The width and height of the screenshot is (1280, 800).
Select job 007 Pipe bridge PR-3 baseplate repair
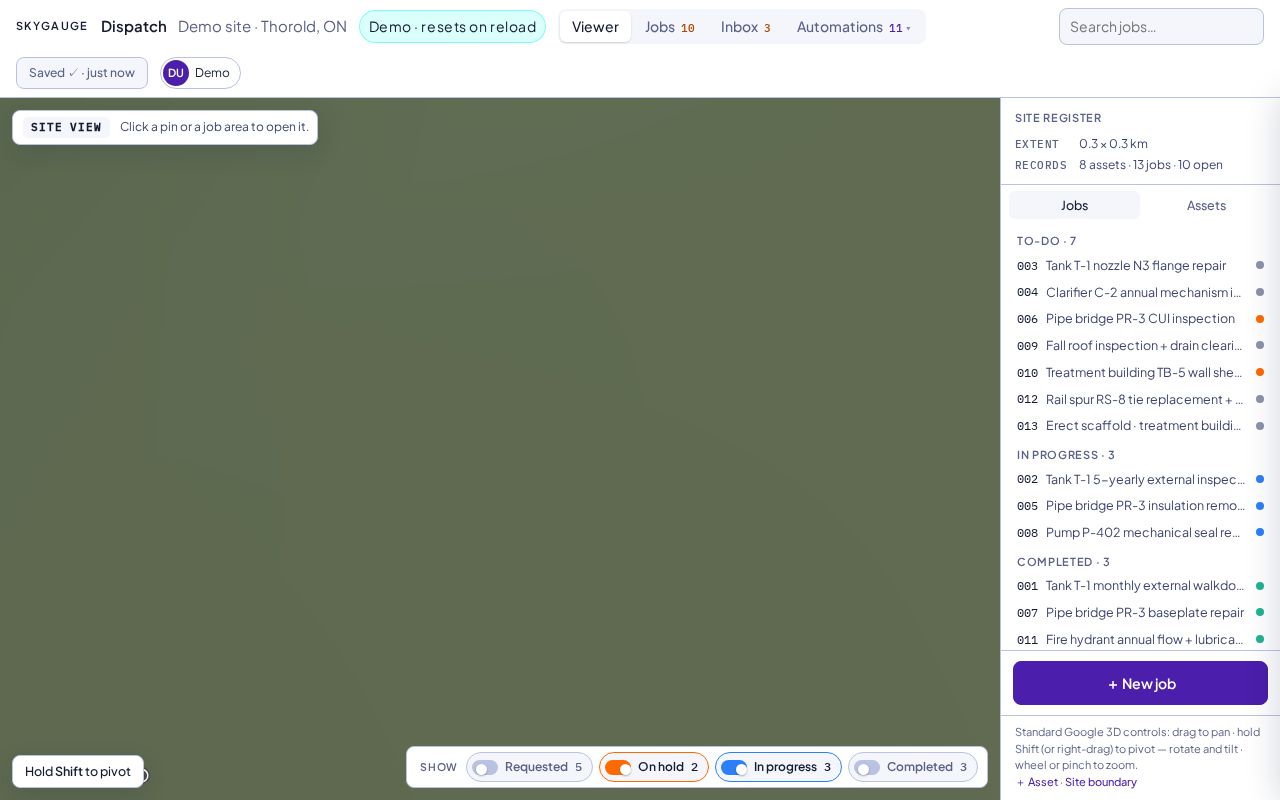point(1140,613)
